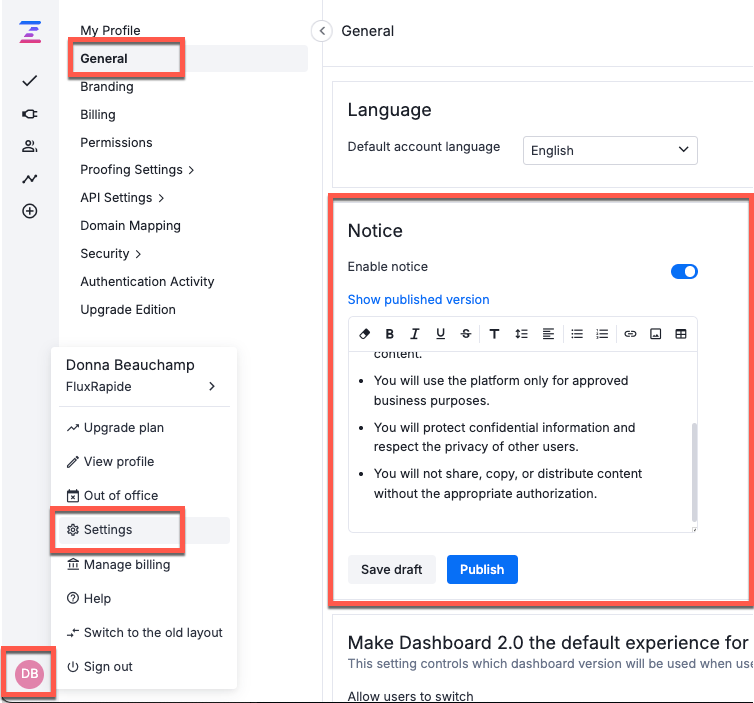Click the notice editor vertical scrollbar

click(694, 471)
